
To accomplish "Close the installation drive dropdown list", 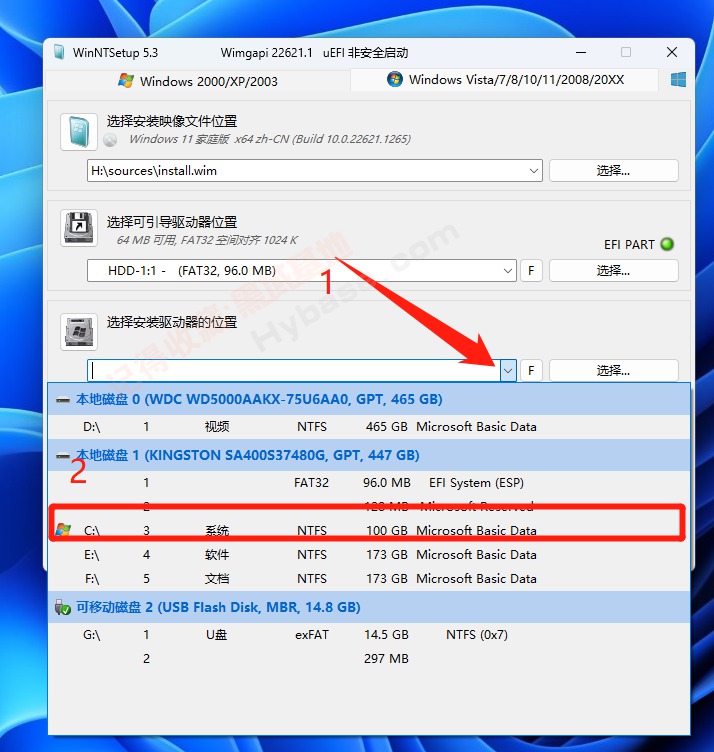I will point(508,370).
